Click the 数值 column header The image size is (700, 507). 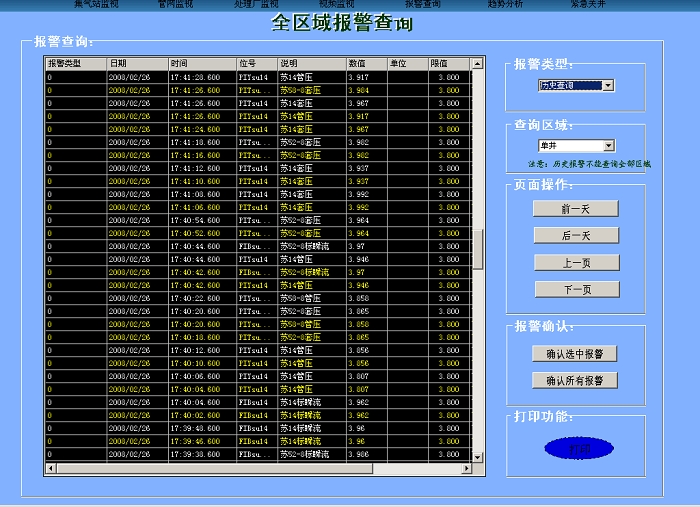pos(365,64)
